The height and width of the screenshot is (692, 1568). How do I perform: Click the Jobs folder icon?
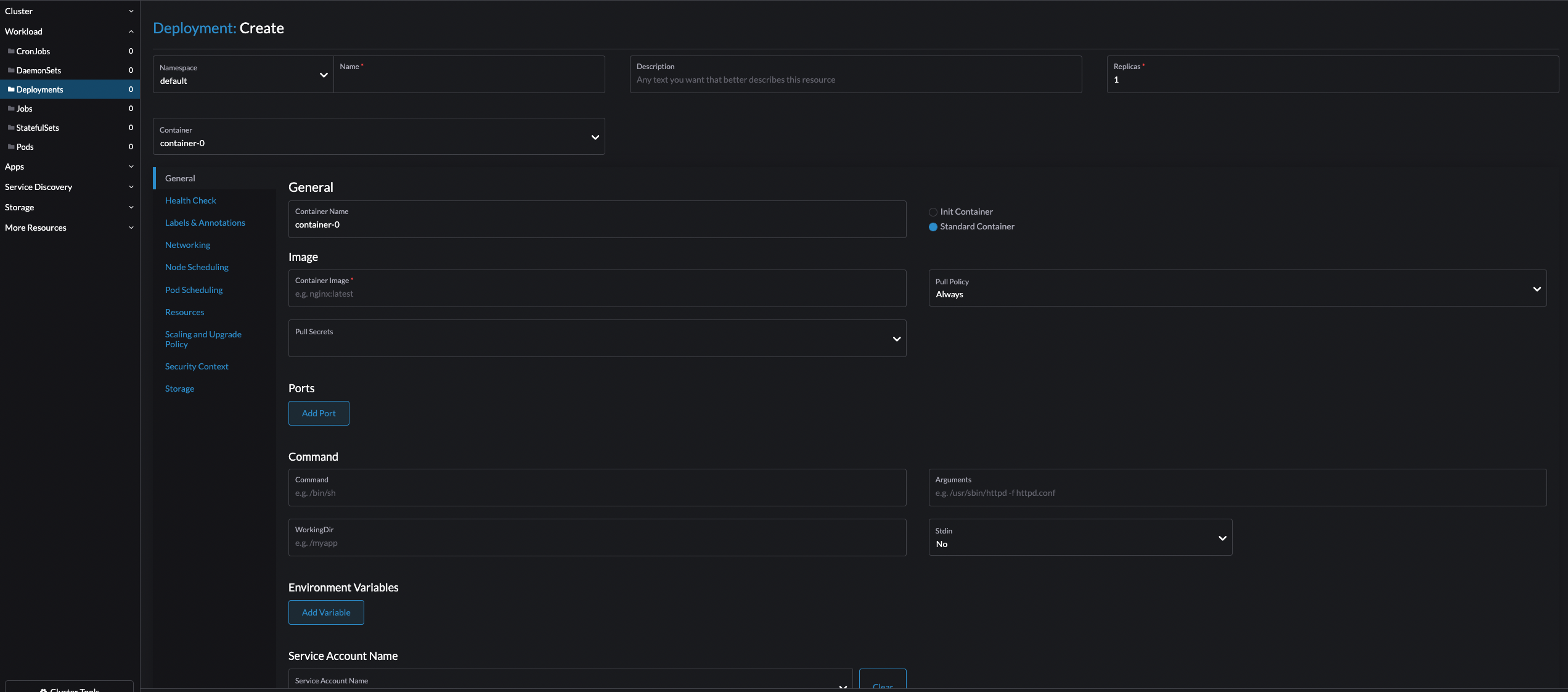pos(11,109)
